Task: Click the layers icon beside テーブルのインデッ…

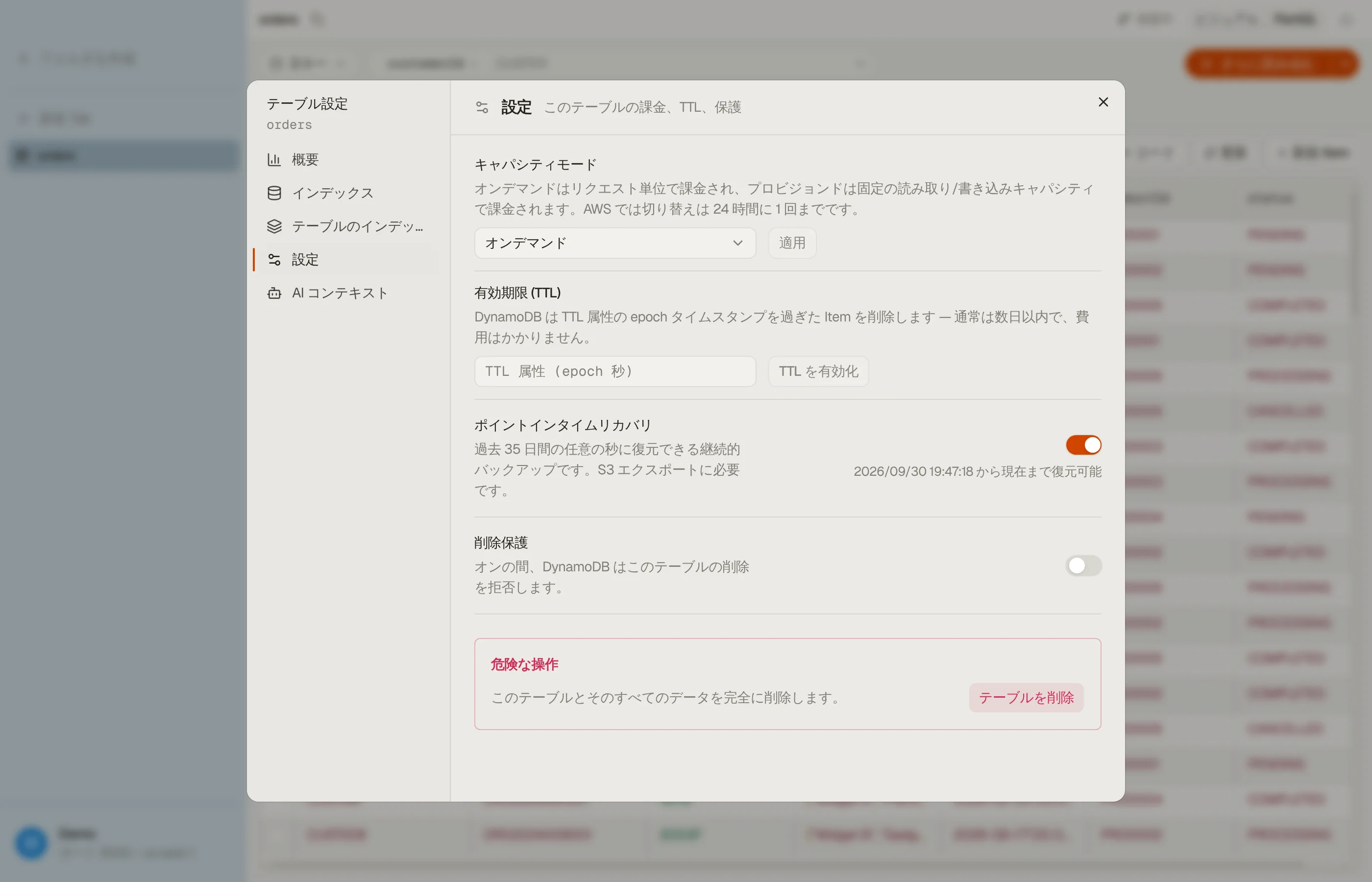Action: pyautogui.click(x=274, y=226)
